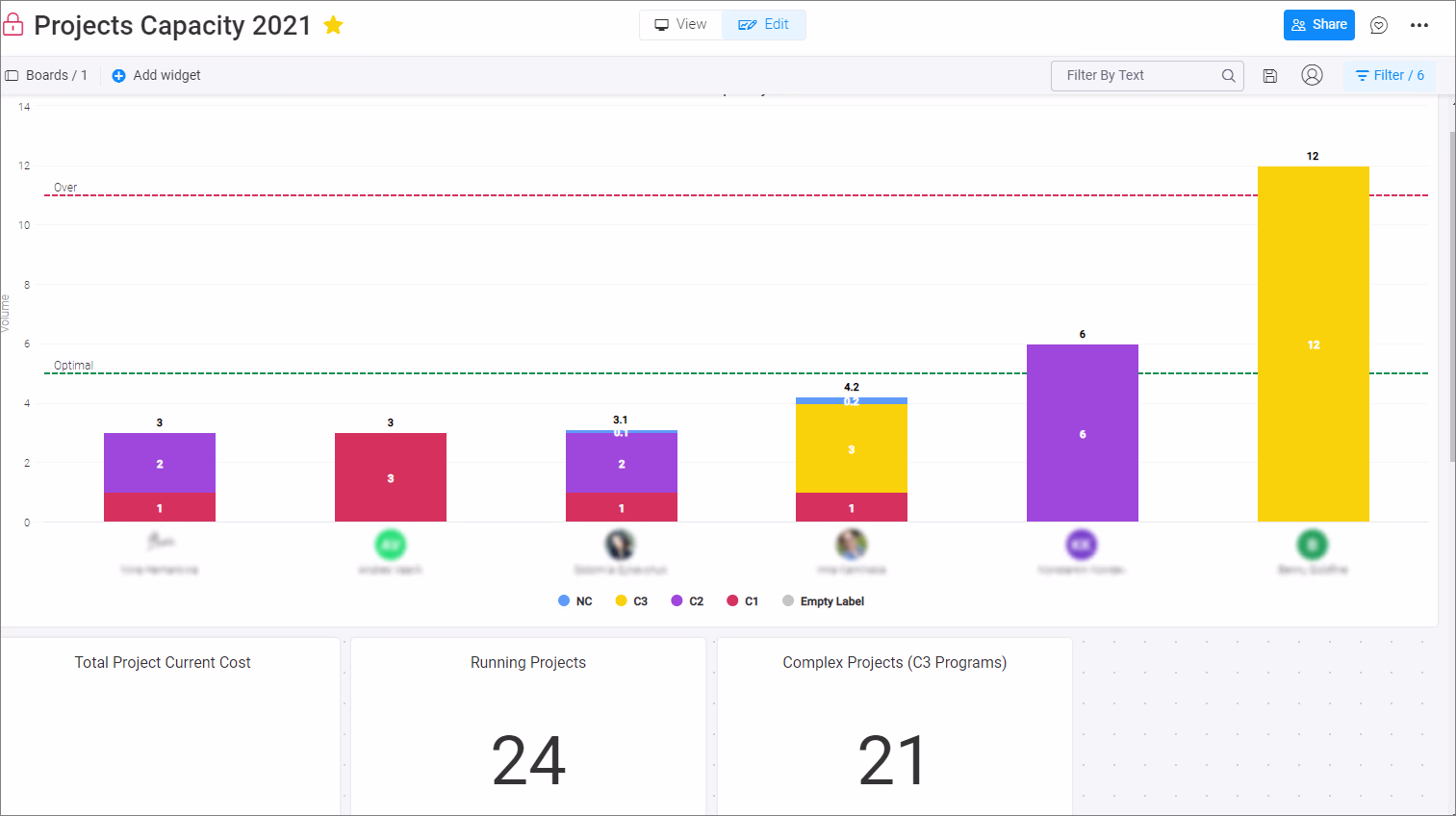Toggle the C1 legend item

pyautogui.click(x=743, y=600)
